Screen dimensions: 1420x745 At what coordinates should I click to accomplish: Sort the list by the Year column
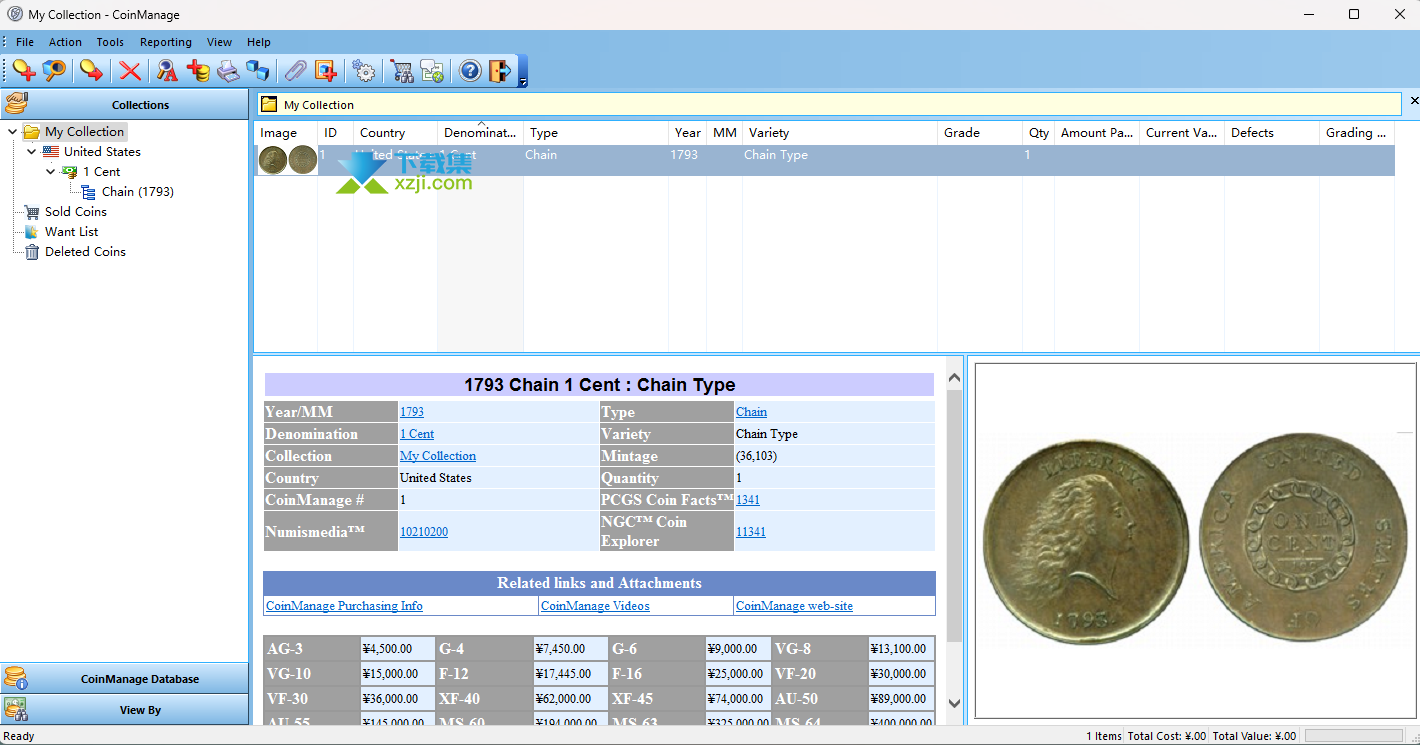[x=687, y=133]
